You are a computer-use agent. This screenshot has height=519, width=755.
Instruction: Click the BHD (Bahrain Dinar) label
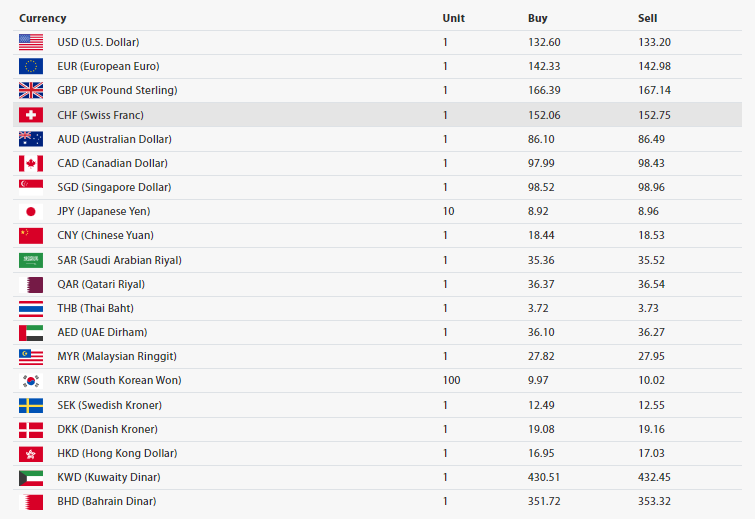[x=107, y=501]
